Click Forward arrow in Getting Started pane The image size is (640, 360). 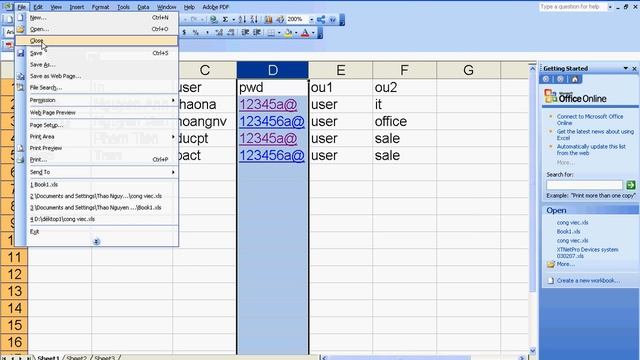[560, 79]
